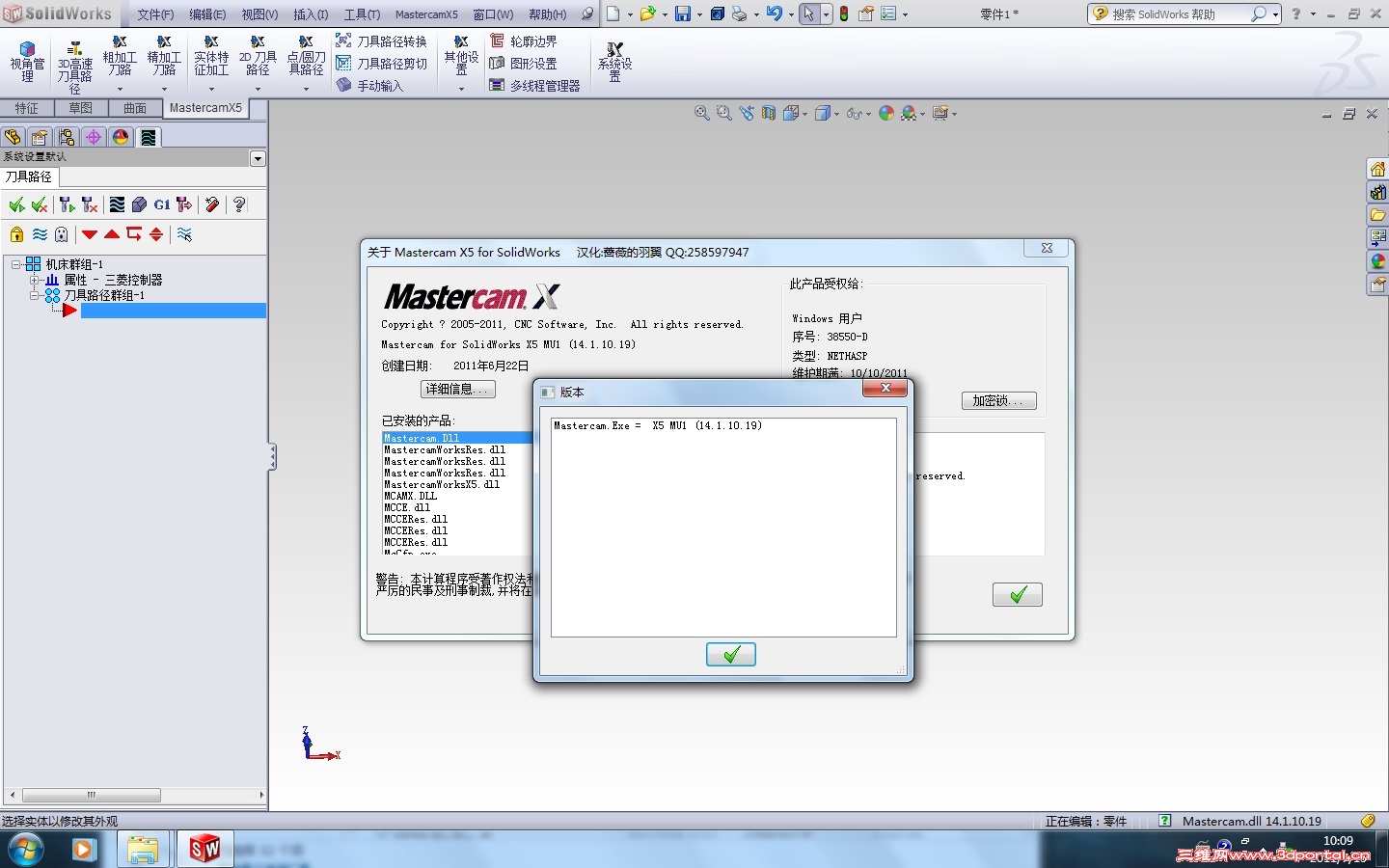Open the SolidWorks Resources home pane
The image size is (1389, 868).
pyautogui.click(x=1377, y=170)
